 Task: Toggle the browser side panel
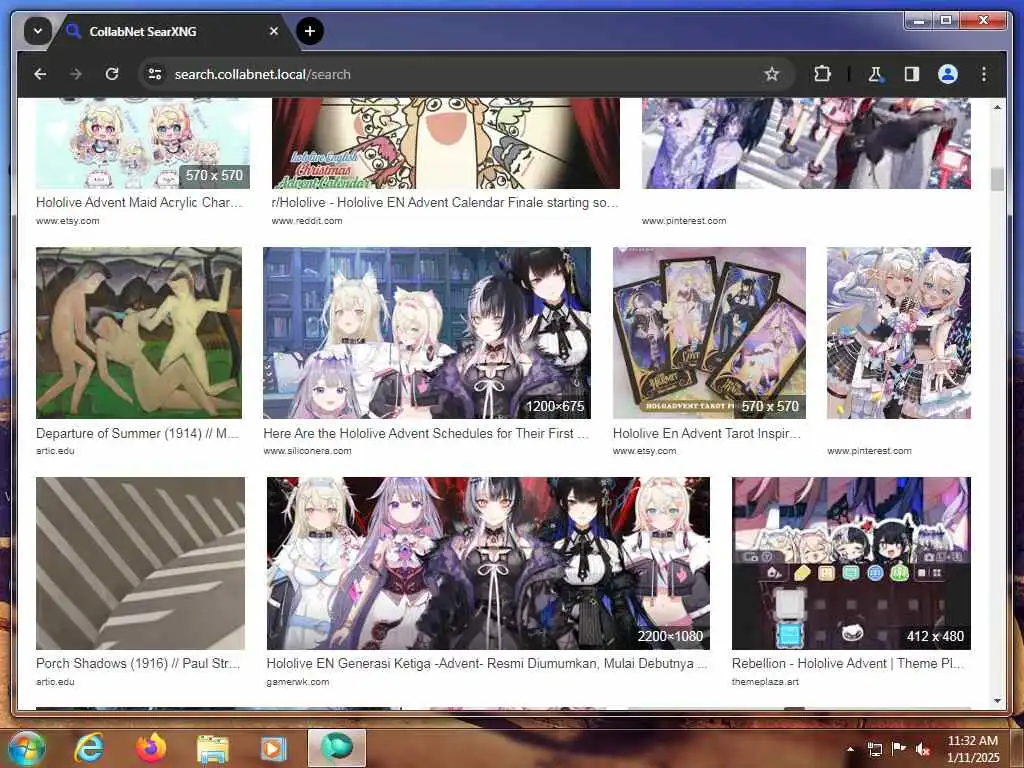912,74
